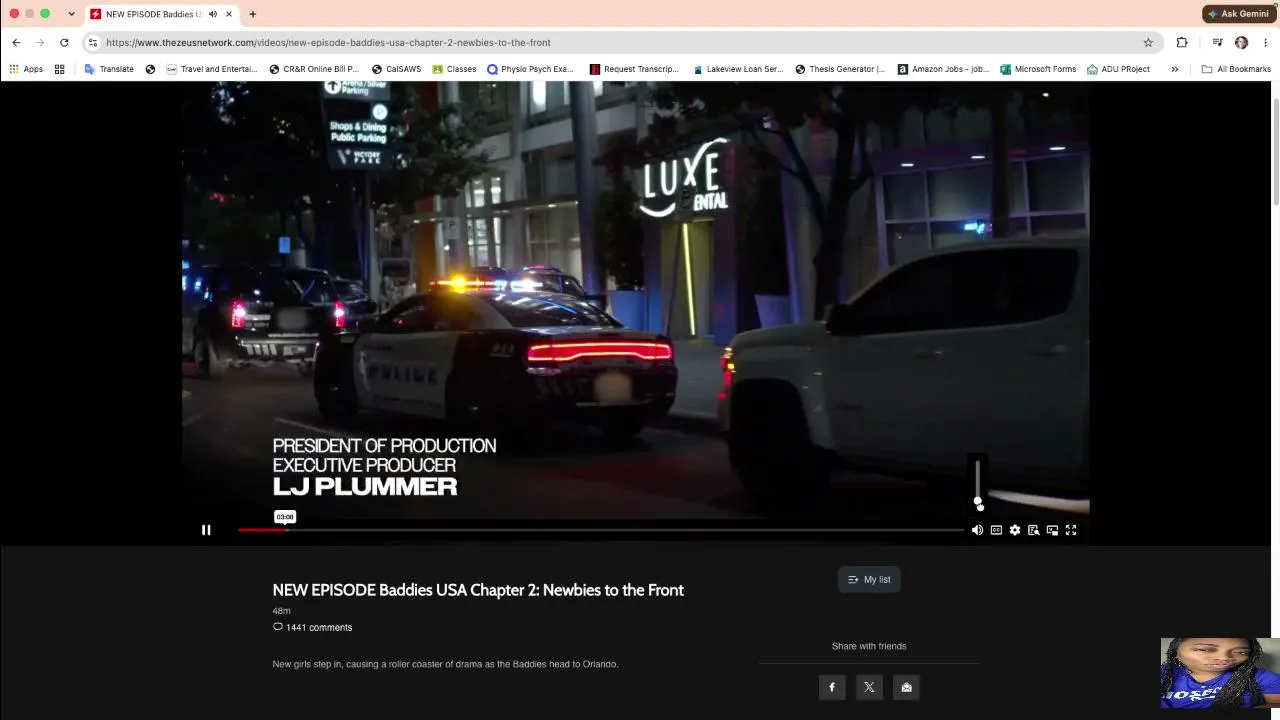Open the All Bookmarks folder
Image resolution: width=1280 pixels, height=720 pixels.
(1236, 69)
